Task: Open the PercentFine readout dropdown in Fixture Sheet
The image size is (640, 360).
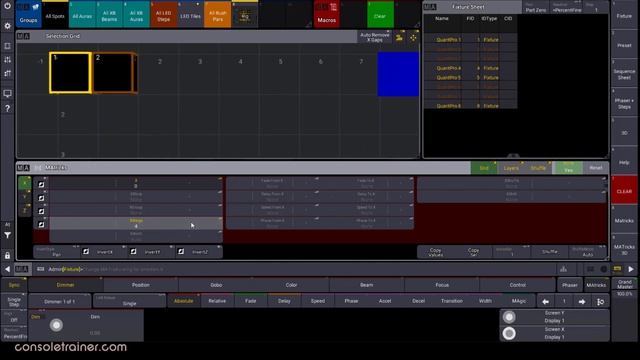Action: tap(567, 8)
